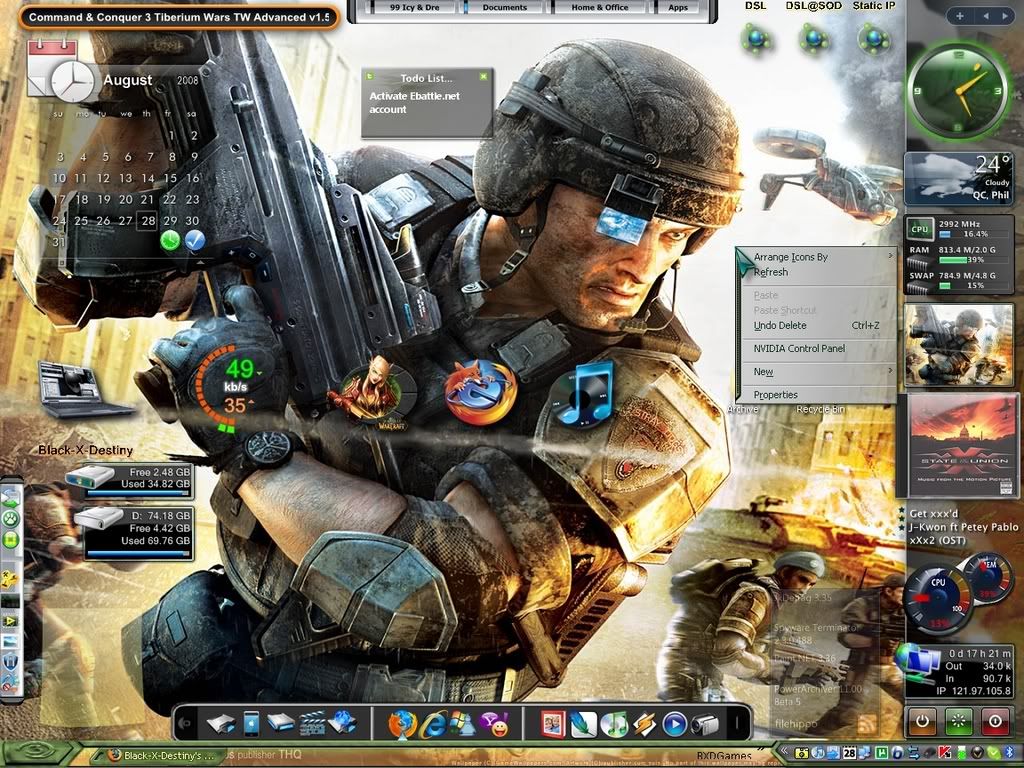Expand the New submenu arrow
The image size is (1024, 768).
coord(890,371)
